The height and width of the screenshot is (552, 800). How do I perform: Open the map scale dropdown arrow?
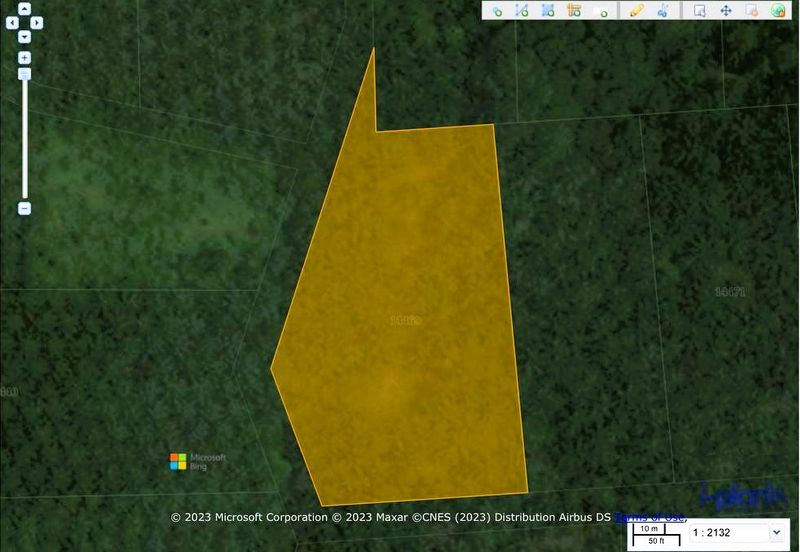tap(775, 534)
